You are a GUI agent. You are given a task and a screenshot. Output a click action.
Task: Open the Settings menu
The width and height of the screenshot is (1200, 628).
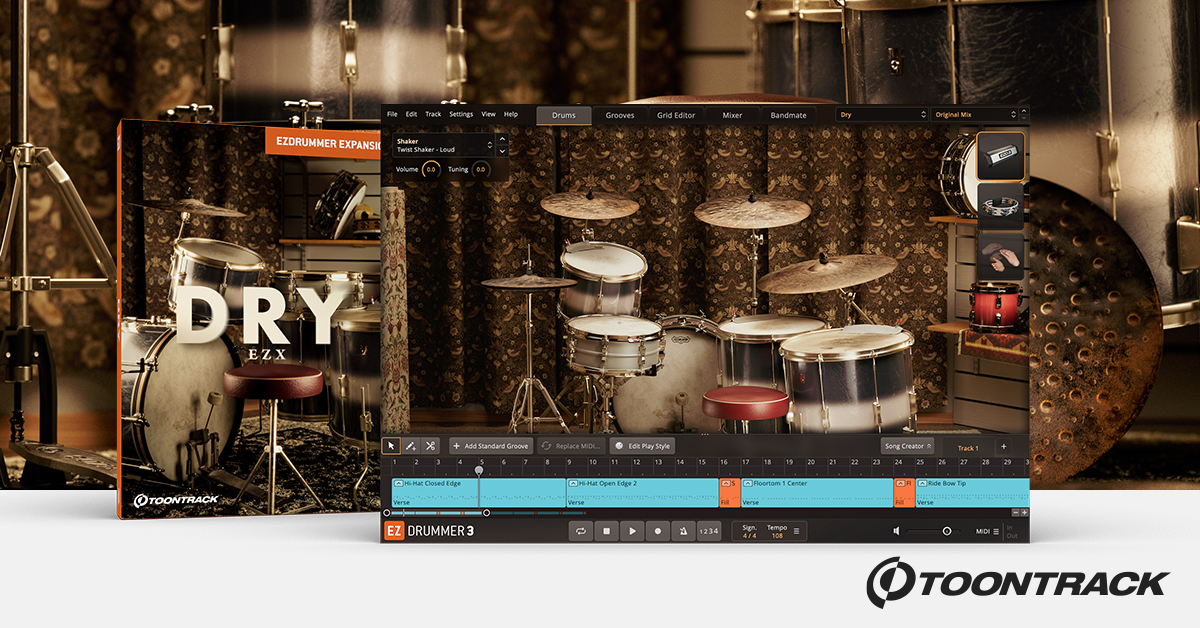[x=461, y=115]
